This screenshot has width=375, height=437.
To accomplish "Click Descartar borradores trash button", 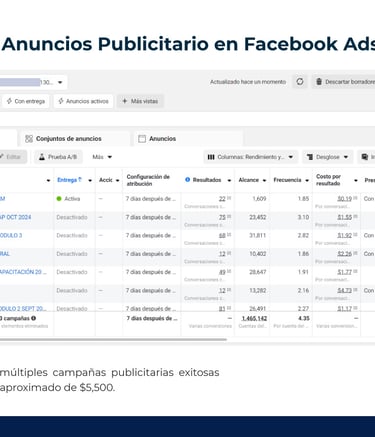I will click(x=344, y=82).
